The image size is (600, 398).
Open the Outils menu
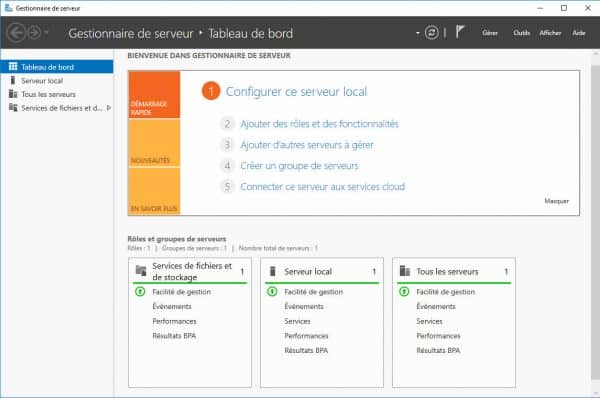(x=522, y=33)
